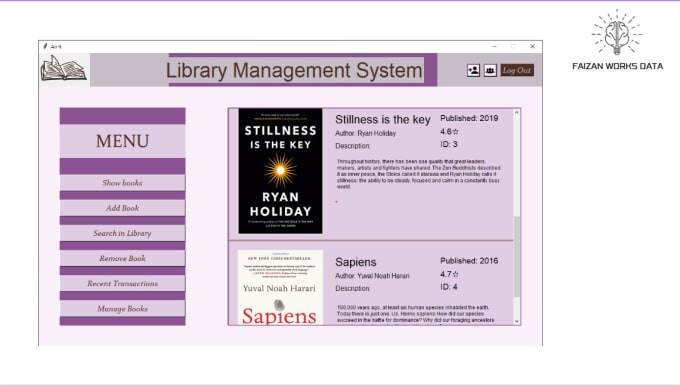Click the open book logo icon
Screen dimensions: 680x385
point(64,69)
